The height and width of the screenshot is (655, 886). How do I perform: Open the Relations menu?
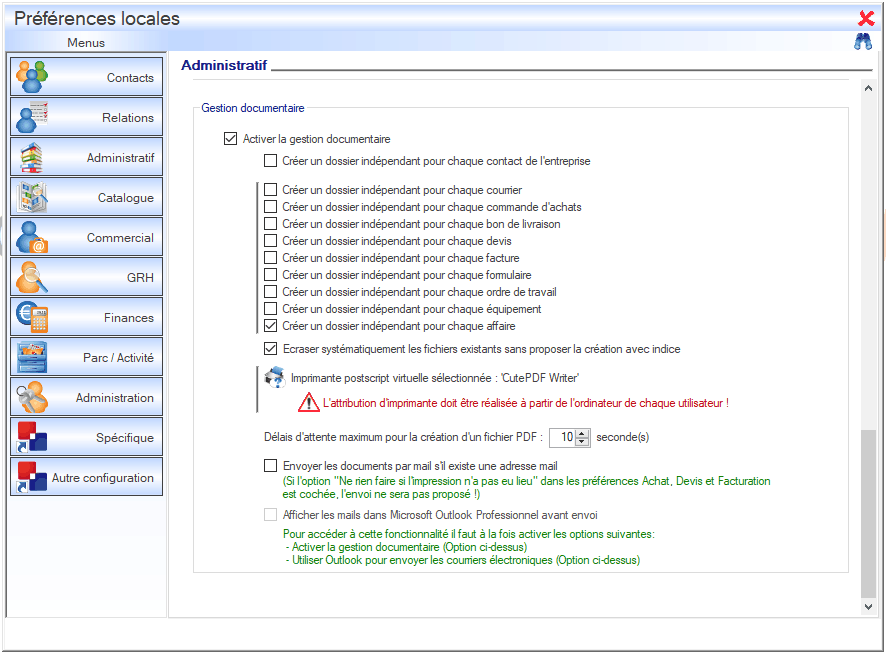point(86,116)
